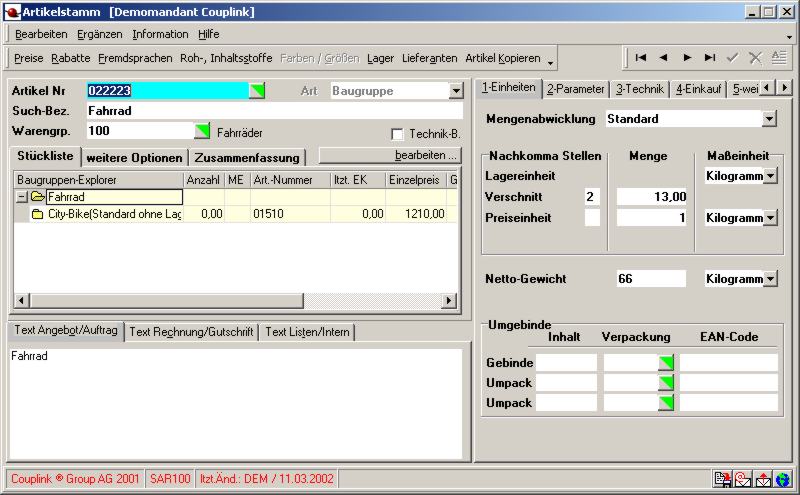Click green lookup button in Gebinde row
This screenshot has width=800, height=495.
[666, 363]
